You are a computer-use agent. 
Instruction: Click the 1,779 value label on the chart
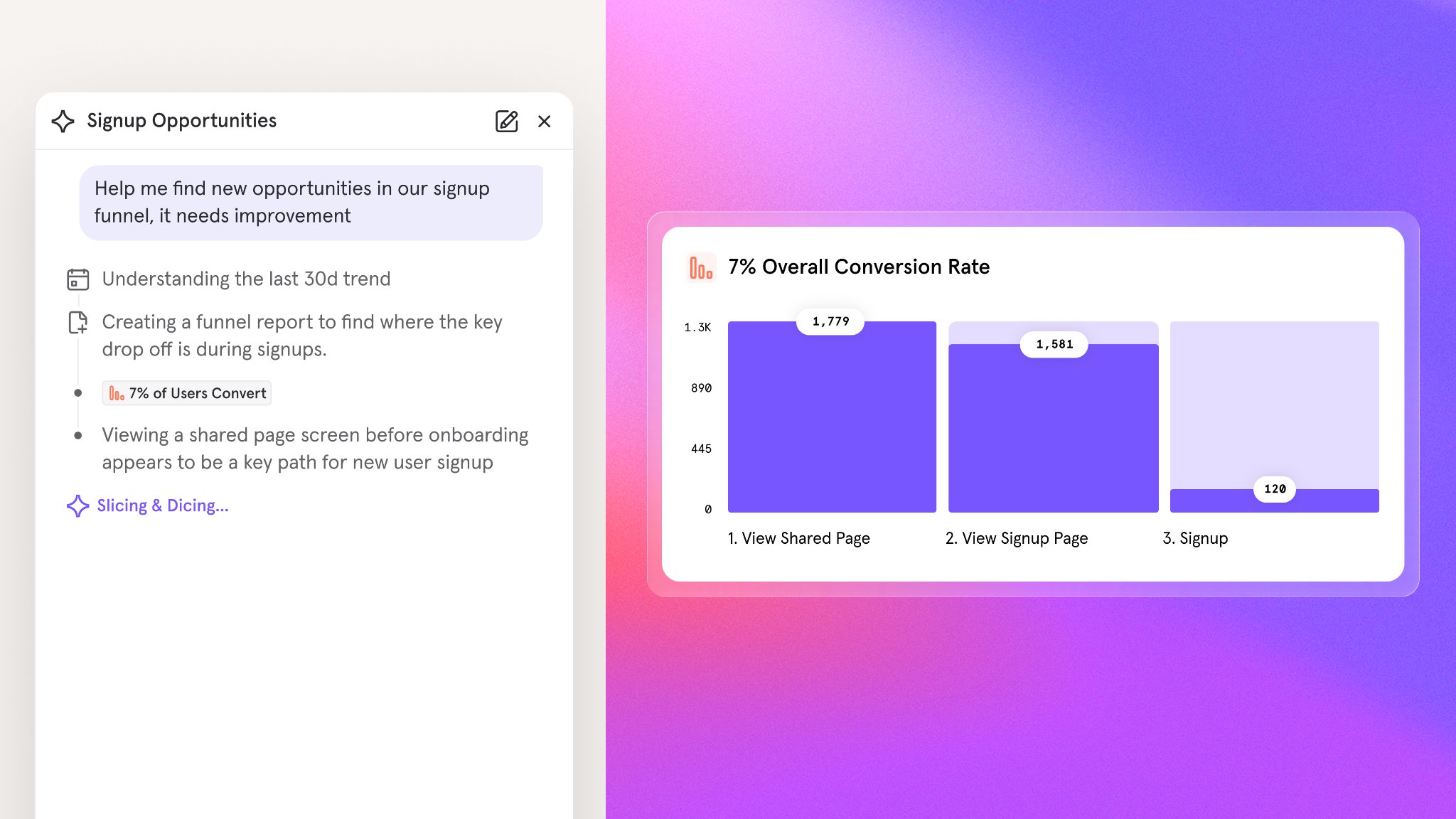tap(830, 321)
